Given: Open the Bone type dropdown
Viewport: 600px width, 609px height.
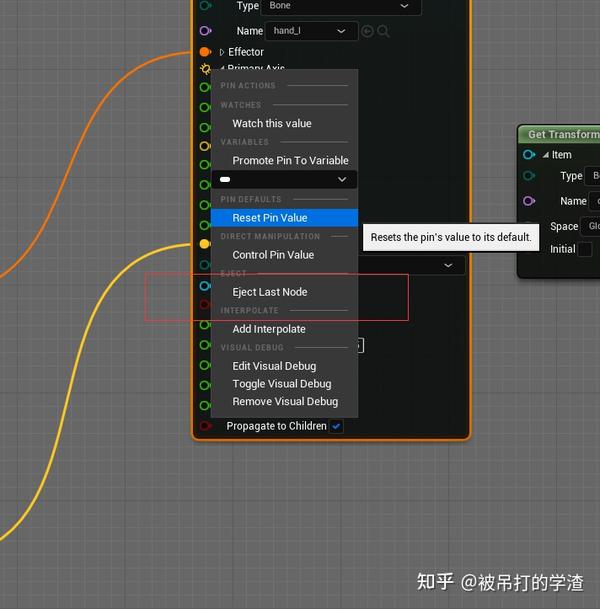Looking at the screenshot, I should (x=341, y=6).
